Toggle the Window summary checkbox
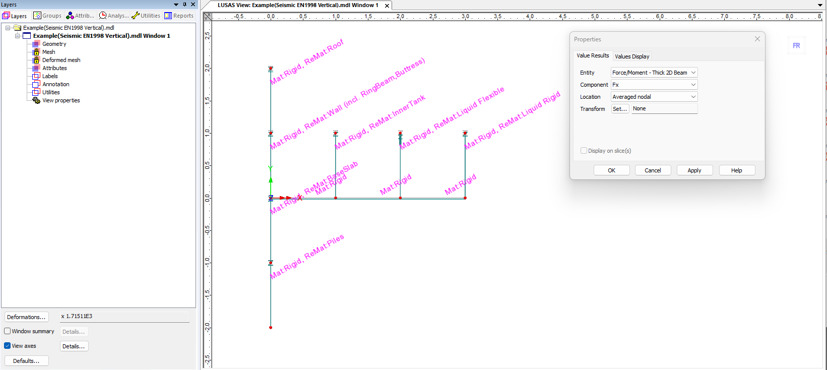Image resolution: width=827 pixels, height=370 pixels. tap(7, 331)
